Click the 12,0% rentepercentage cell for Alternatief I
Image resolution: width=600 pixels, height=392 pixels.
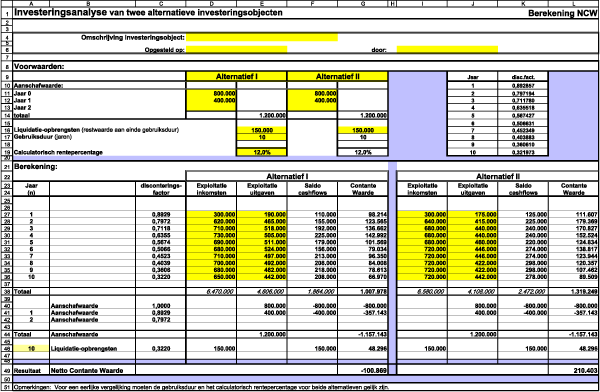[262, 152]
